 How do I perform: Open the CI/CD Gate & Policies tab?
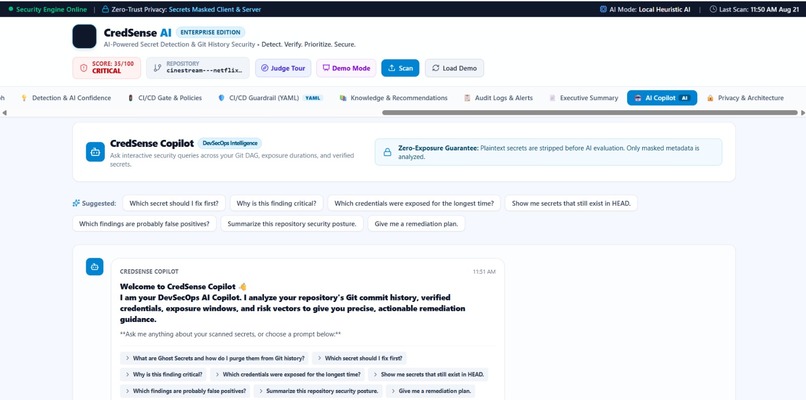(165, 98)
